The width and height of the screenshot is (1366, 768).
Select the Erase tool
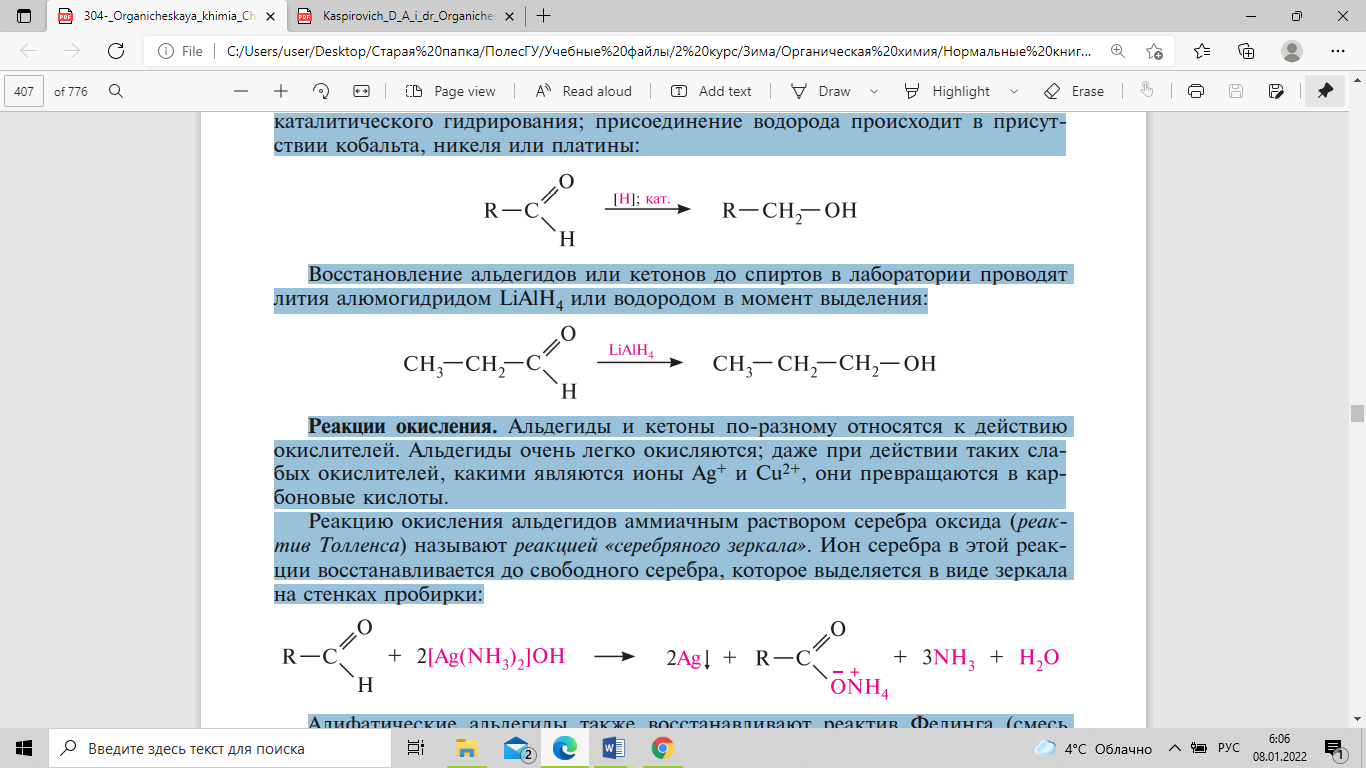tap(1074, 91)
